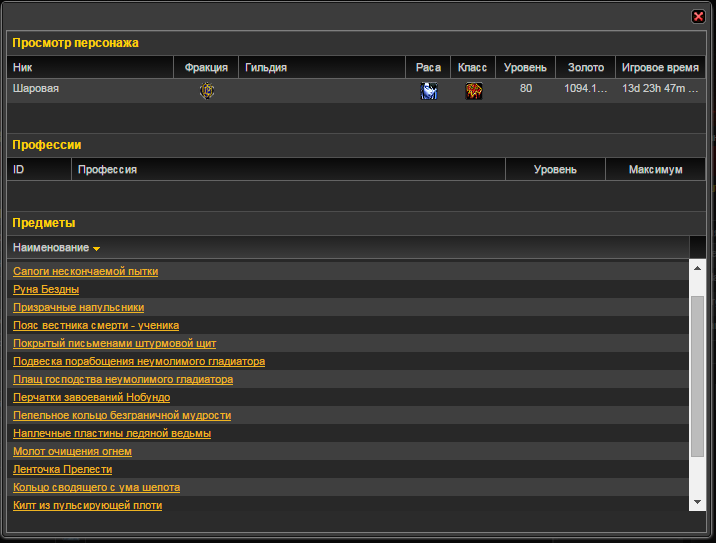Open Плащ господства неумолимого гладиатора
Image resolution: width=716 pixels, height=543 pixels.
tap(123, 379)
